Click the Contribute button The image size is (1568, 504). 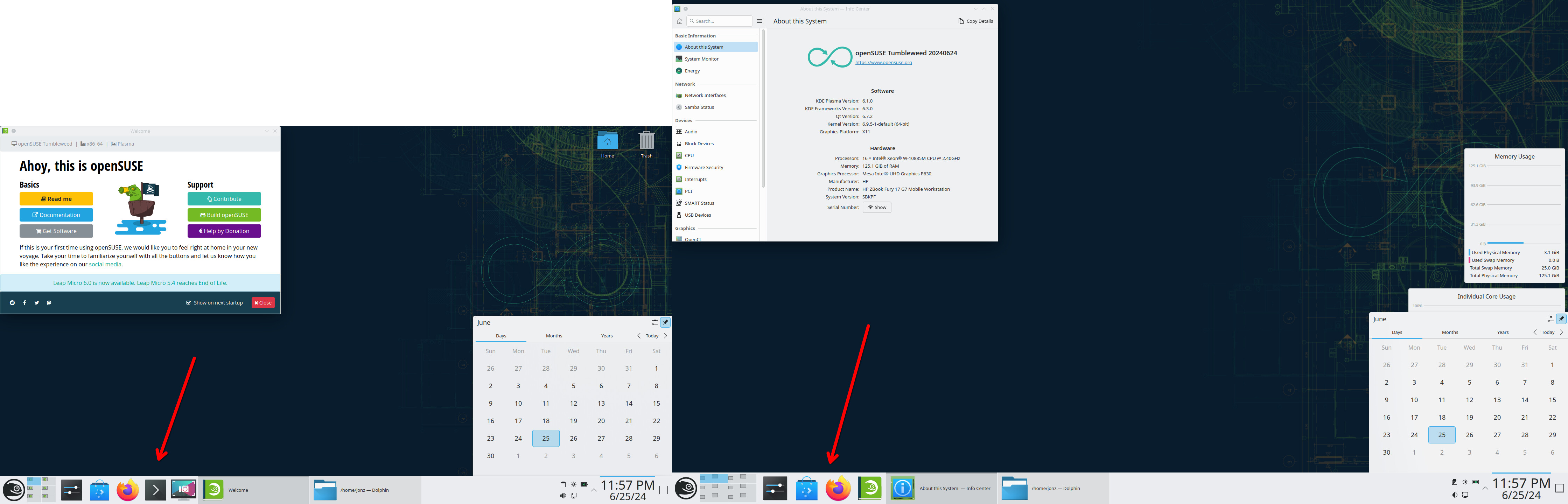point(224,199)
